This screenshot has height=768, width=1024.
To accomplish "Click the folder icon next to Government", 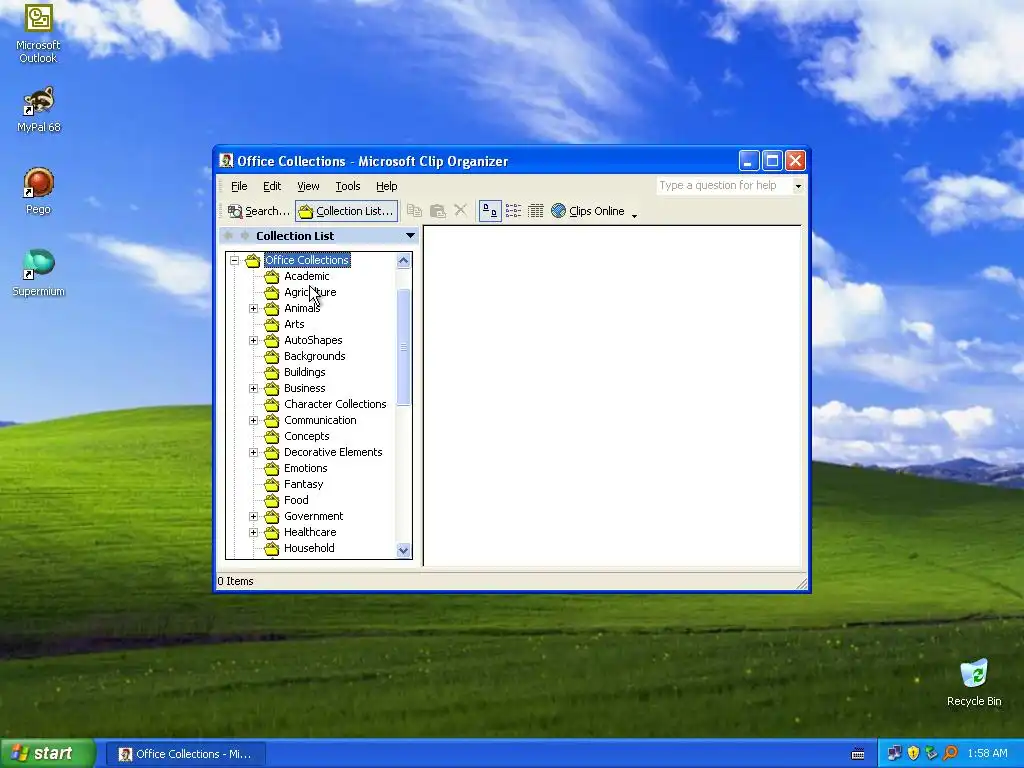I will pyautogui.click(x=272, y=517).
